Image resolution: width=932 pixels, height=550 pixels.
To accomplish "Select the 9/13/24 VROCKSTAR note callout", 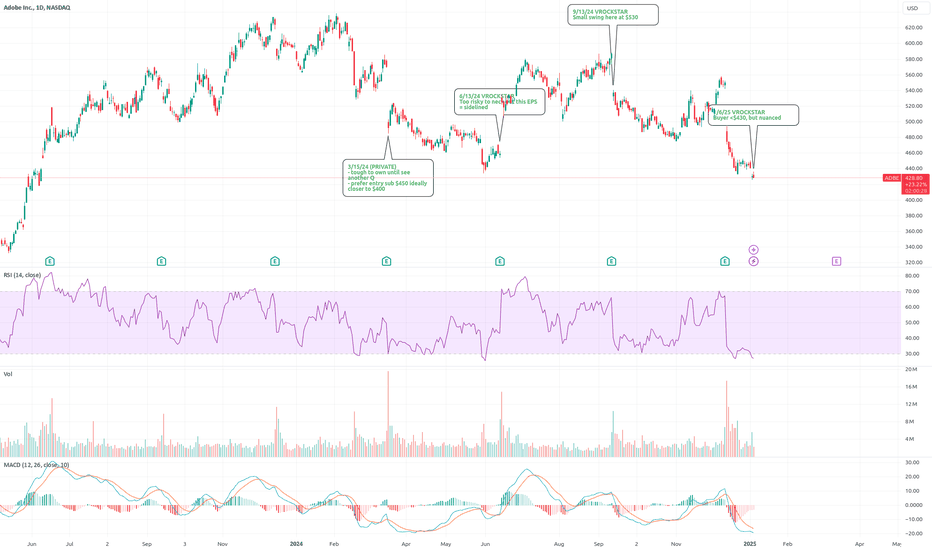I will click(613, 15).
